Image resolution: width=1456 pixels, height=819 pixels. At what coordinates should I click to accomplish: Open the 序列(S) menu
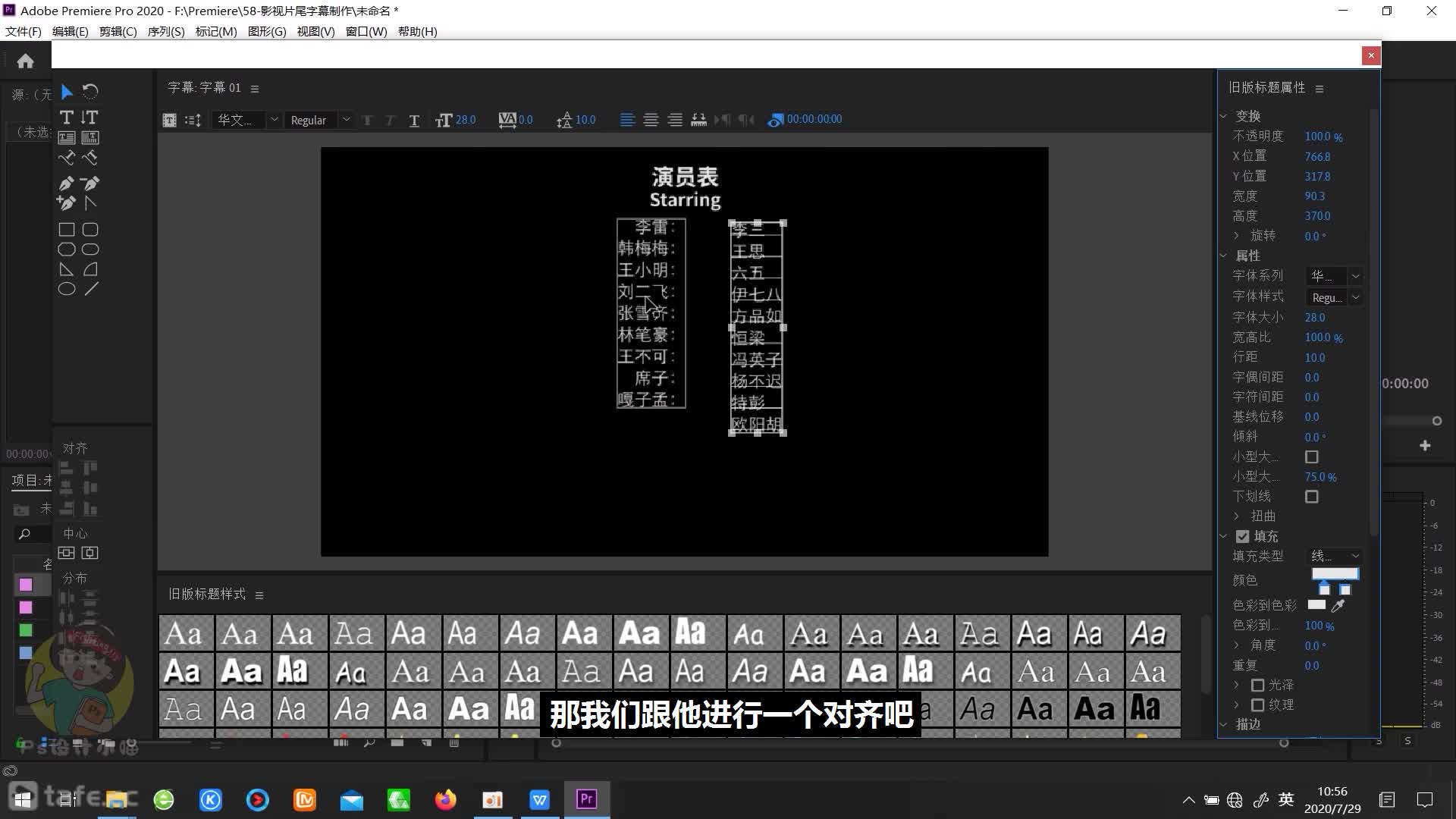[166, 31]
